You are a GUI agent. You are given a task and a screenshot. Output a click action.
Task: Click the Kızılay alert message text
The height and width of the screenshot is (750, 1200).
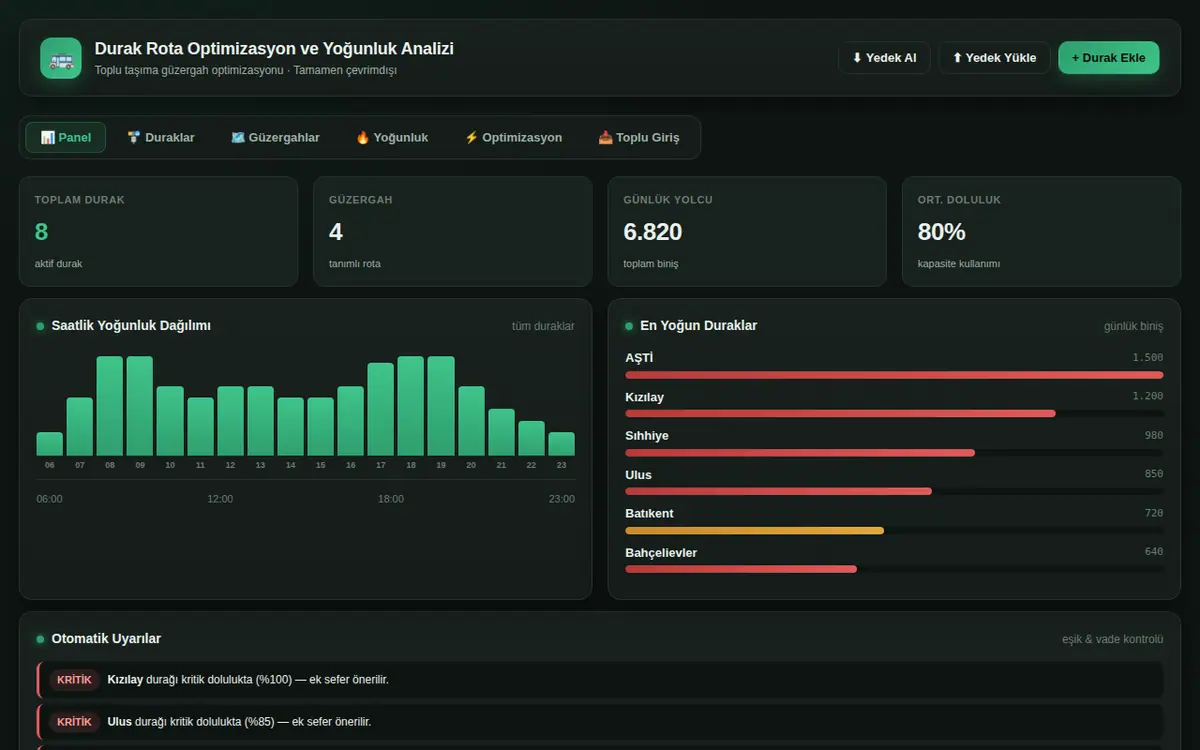[x=248, y=680]
